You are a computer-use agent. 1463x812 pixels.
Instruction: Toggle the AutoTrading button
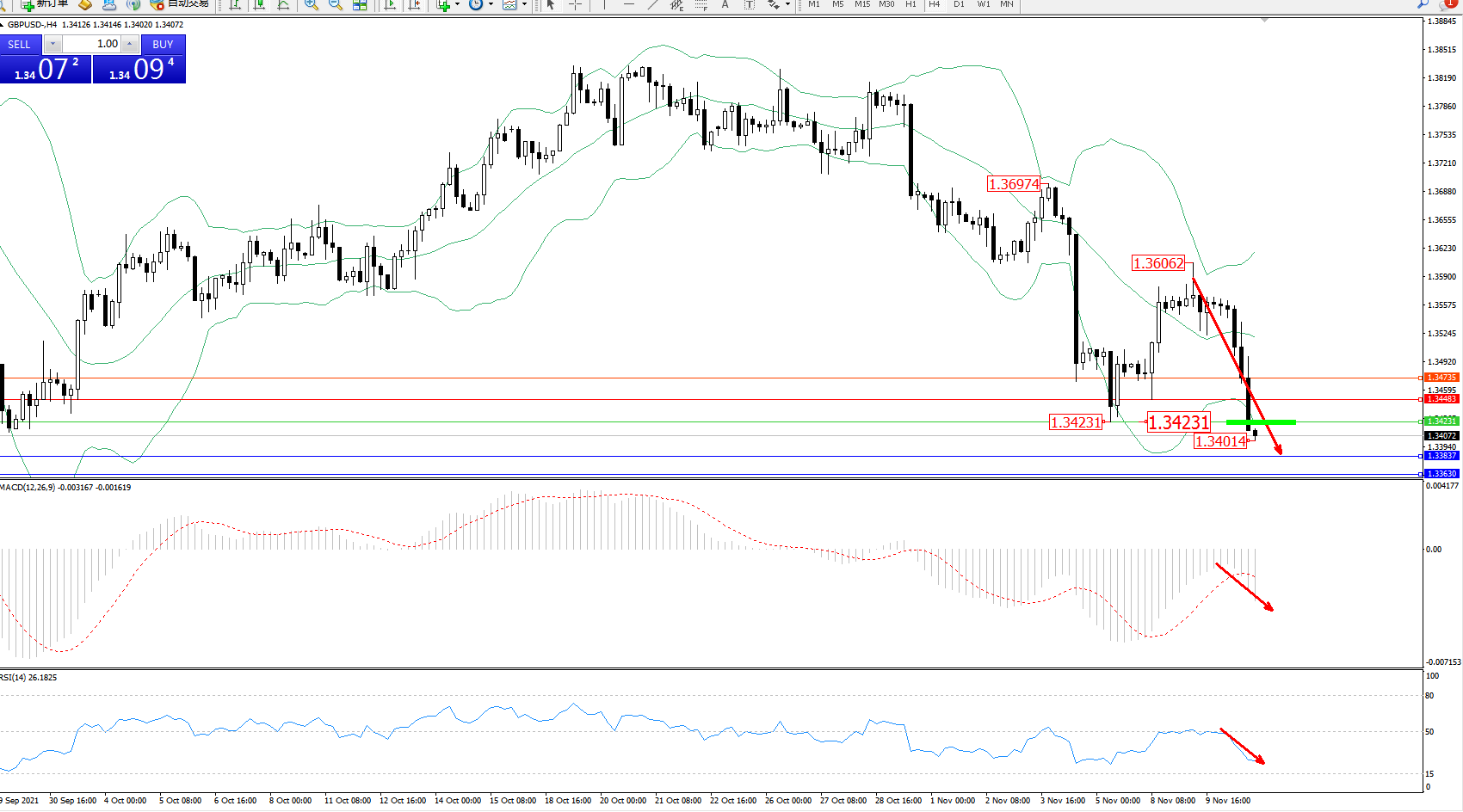click(x=181, y=3)
